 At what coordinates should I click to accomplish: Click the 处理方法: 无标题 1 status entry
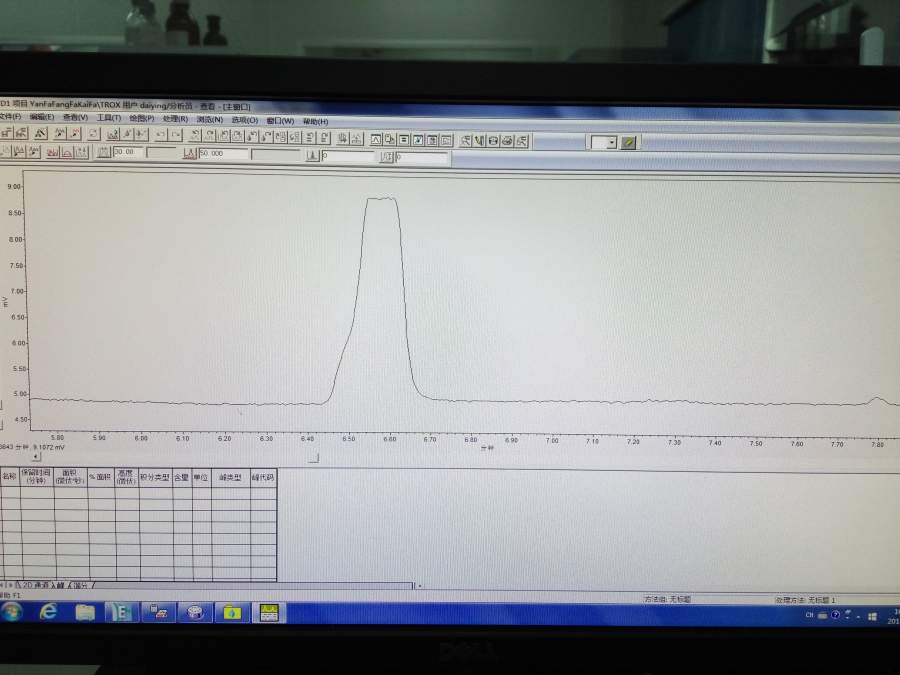click(805, 600)
